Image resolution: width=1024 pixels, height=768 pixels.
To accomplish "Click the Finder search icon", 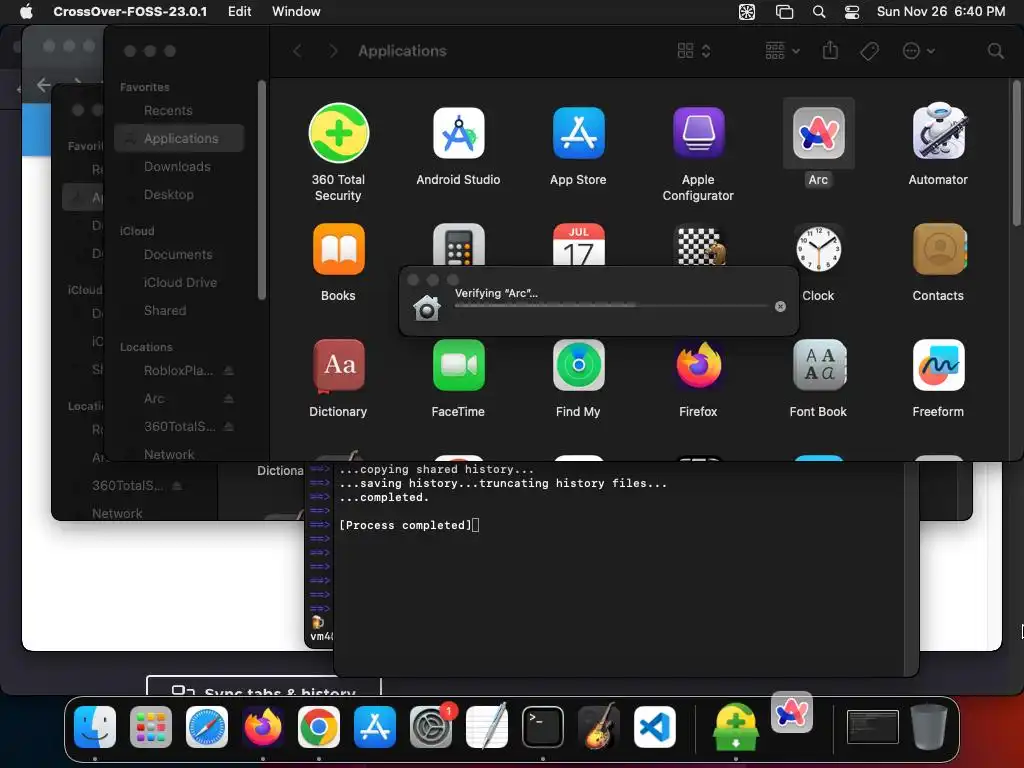I will (x=995, y=51).
